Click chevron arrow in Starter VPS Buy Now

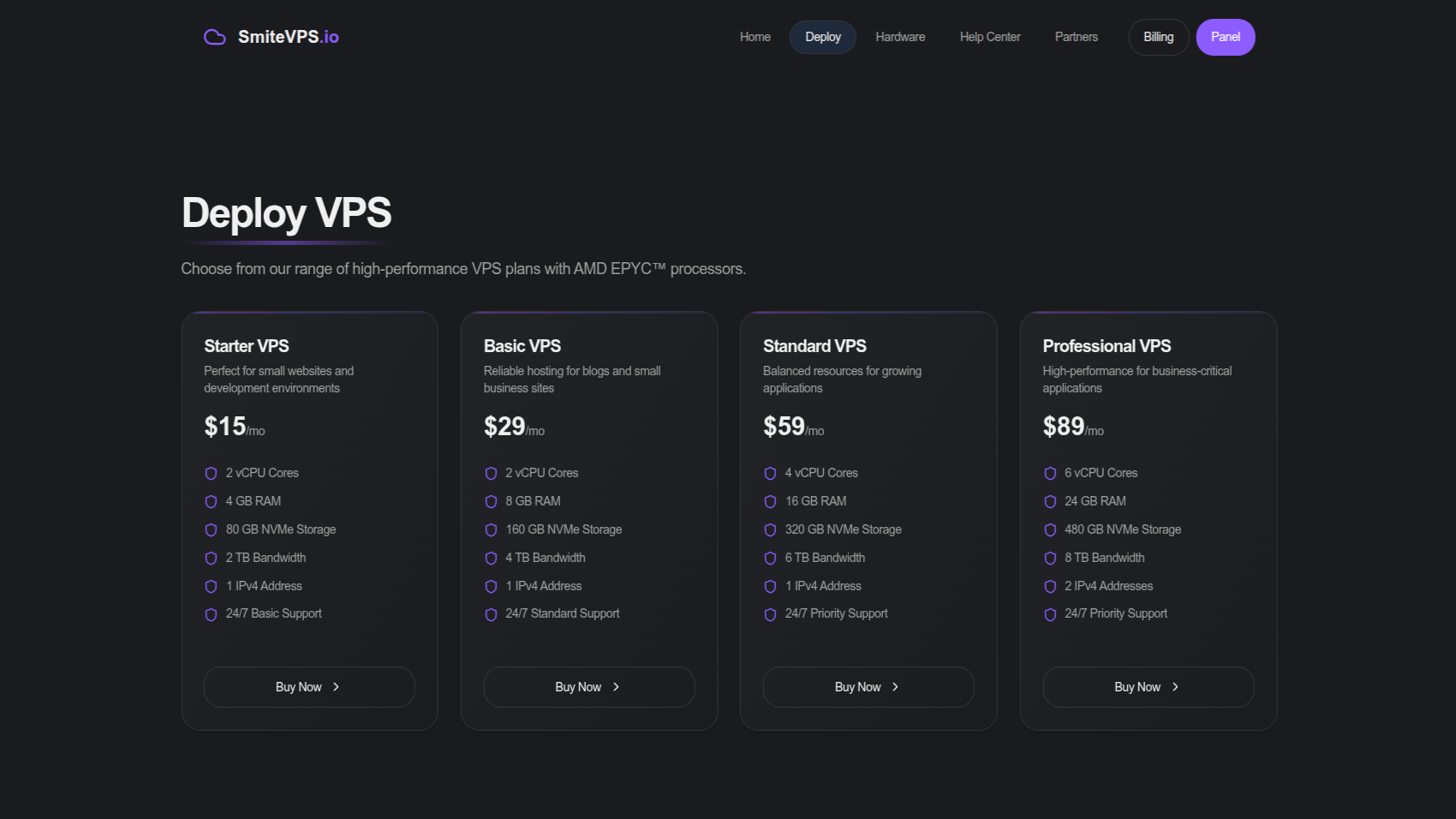(337, 687)
